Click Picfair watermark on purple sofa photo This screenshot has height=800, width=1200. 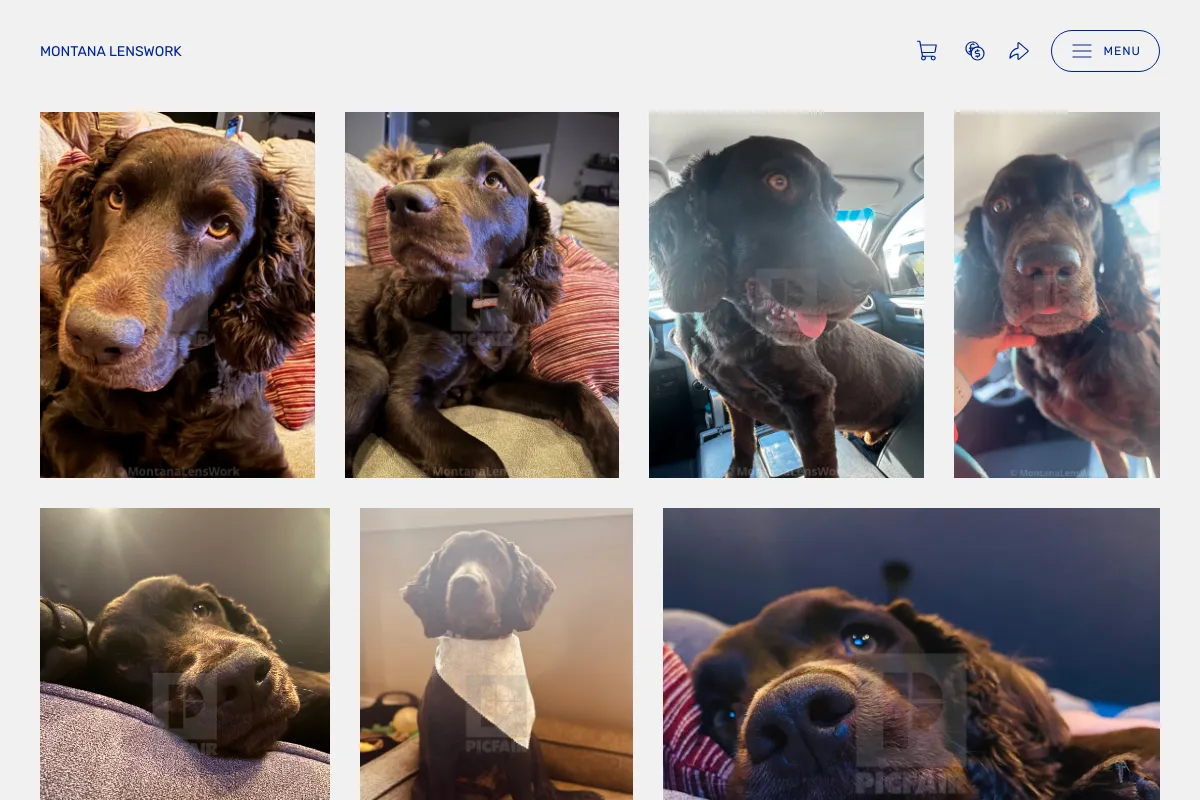(185, 713)
